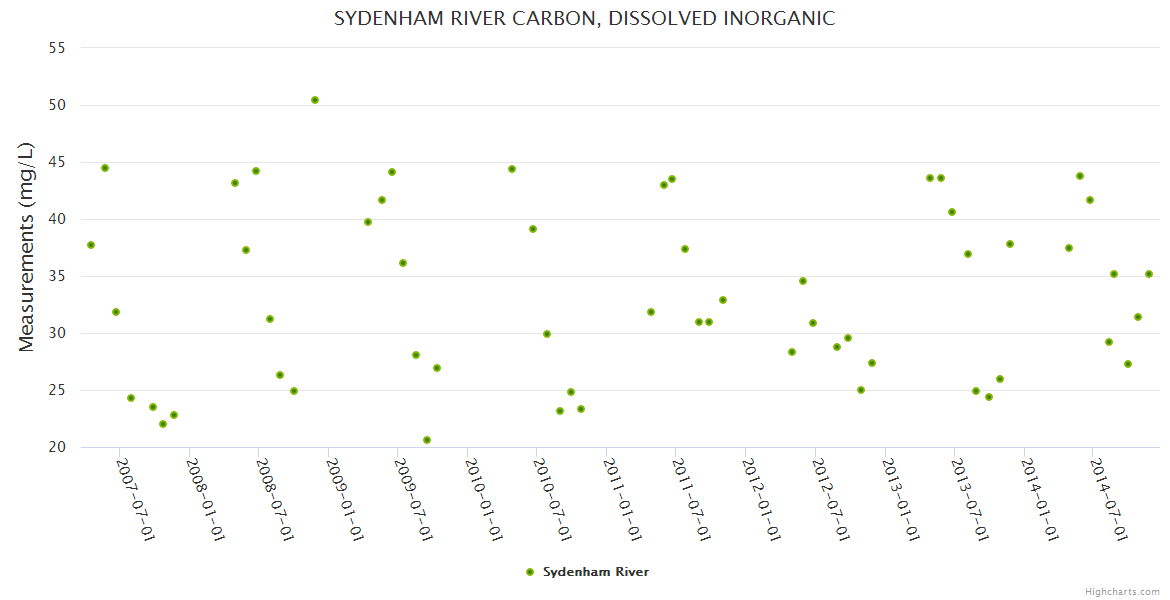Click the 2012-01-01 x-axis label

(x=760, y=499)
